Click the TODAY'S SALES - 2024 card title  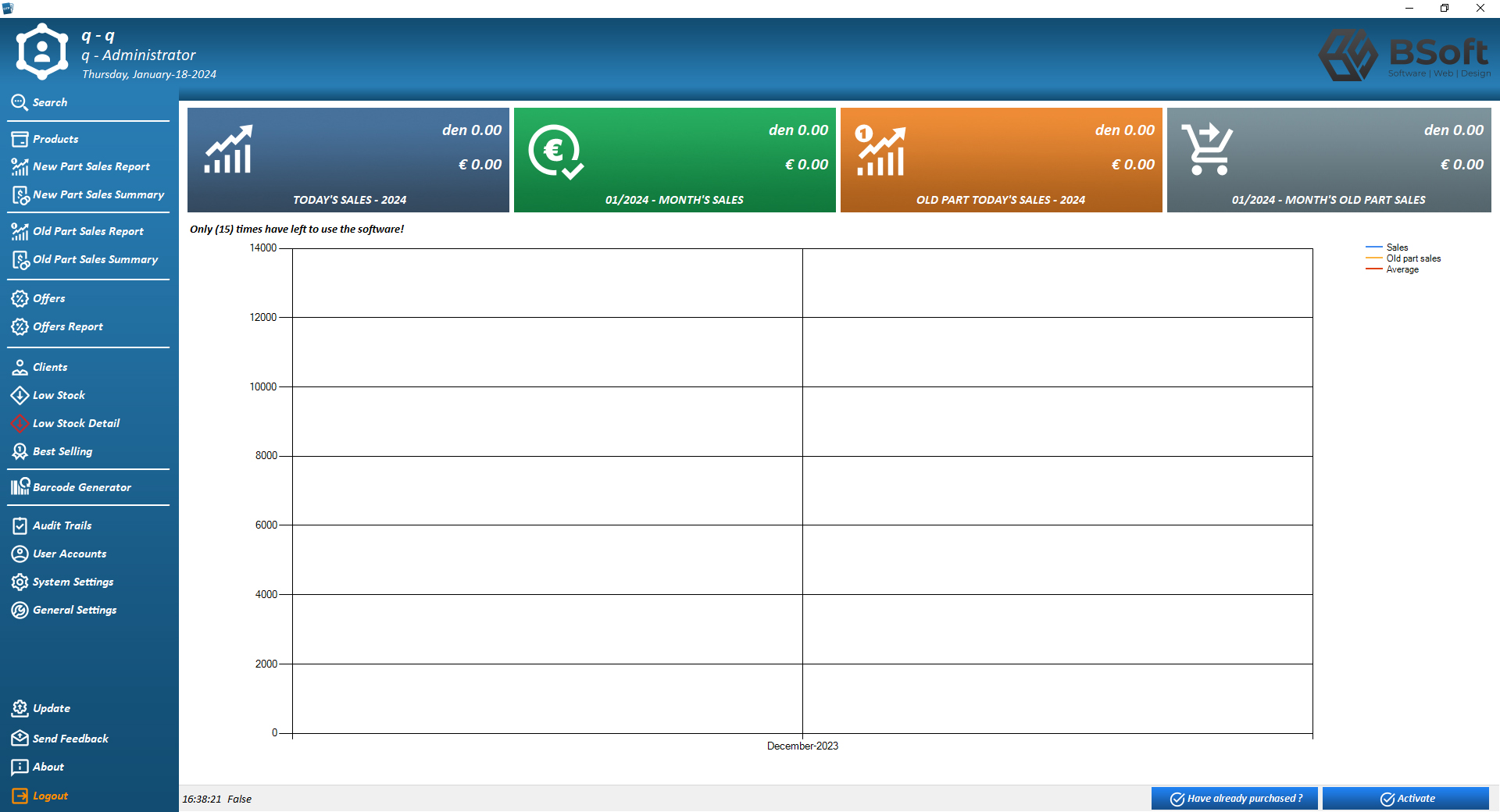tap(349, 200)
